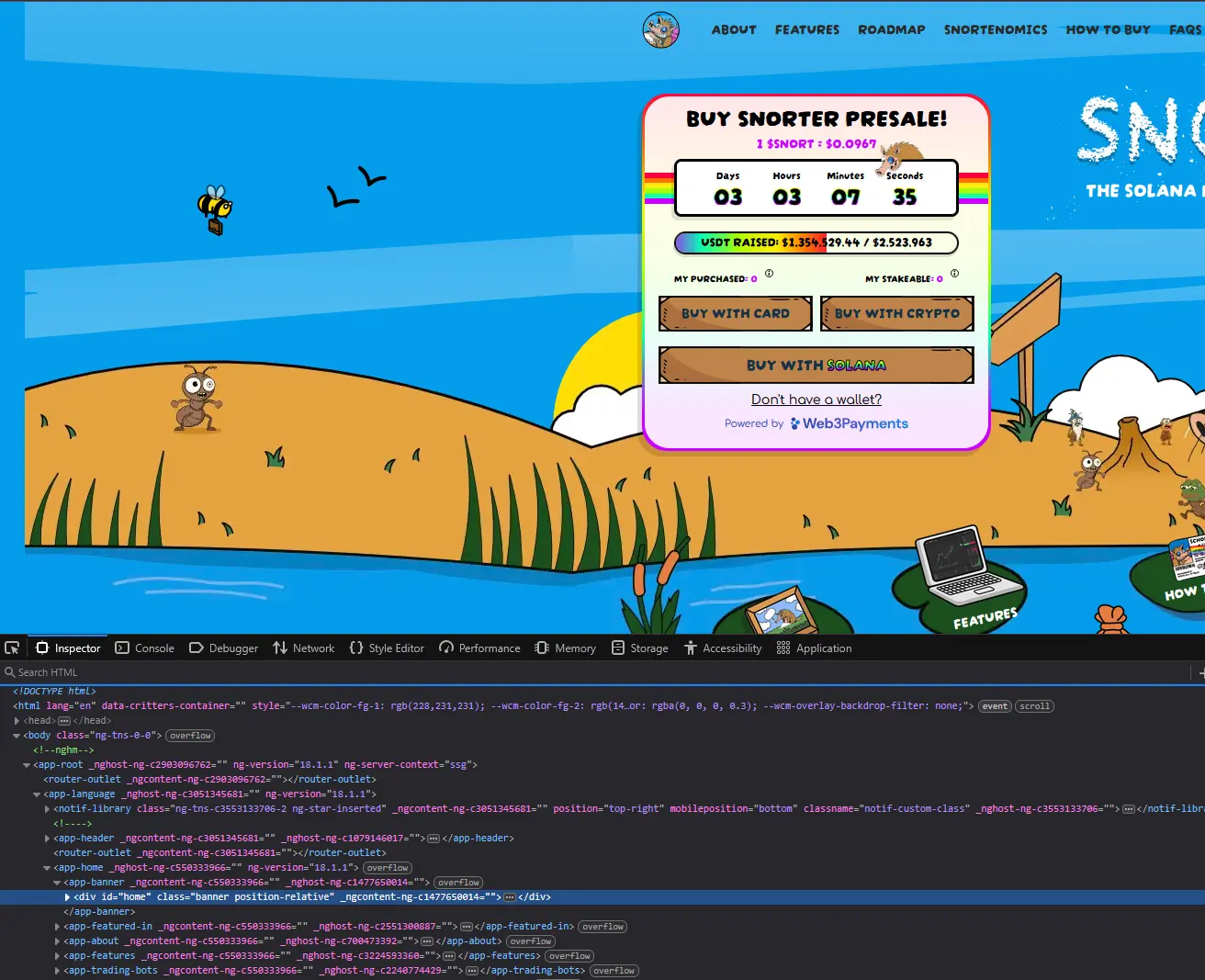Go to the ROADMAP nav link

[892, 29]
